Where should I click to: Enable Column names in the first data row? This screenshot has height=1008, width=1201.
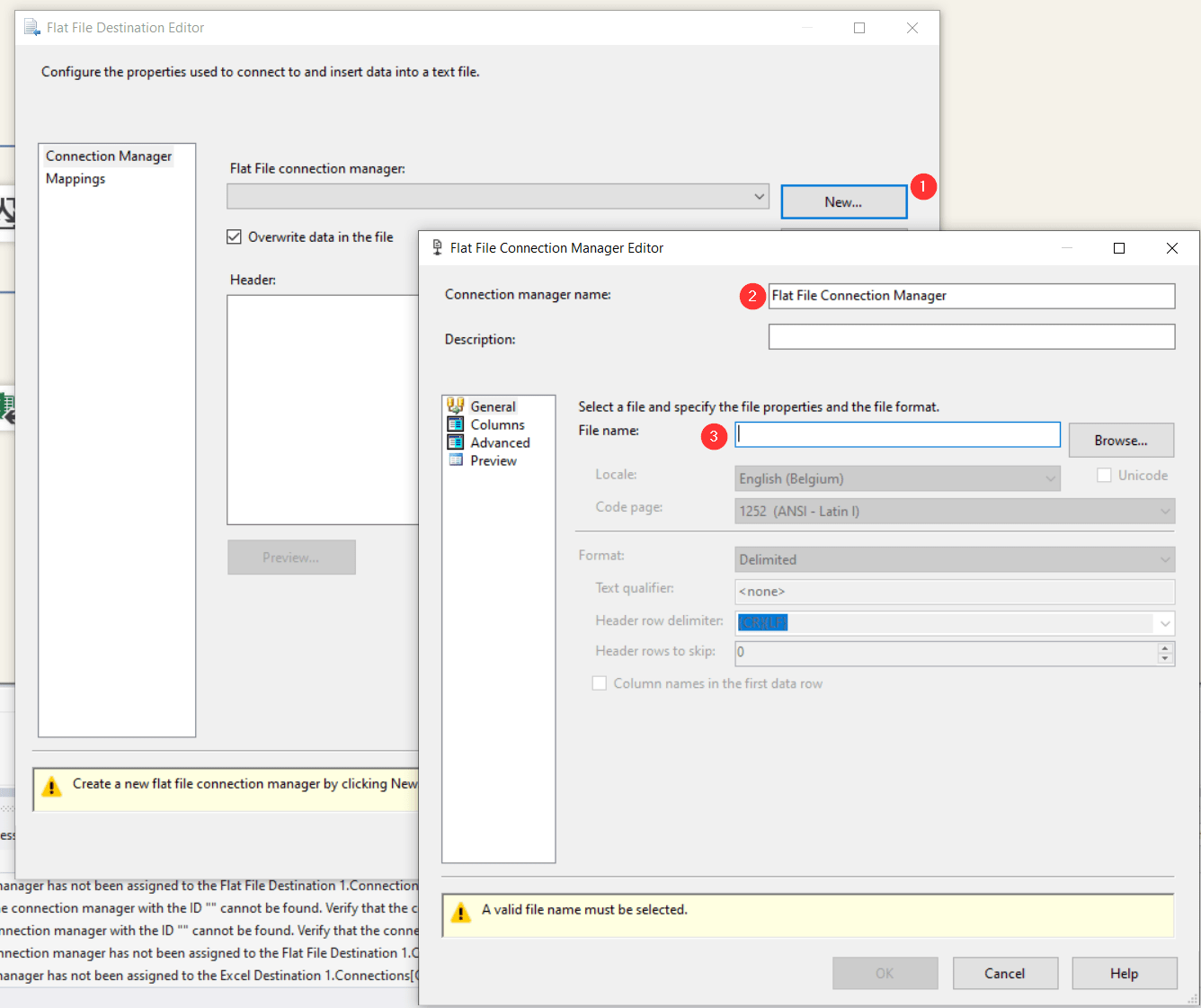click(x=600, y=683)
